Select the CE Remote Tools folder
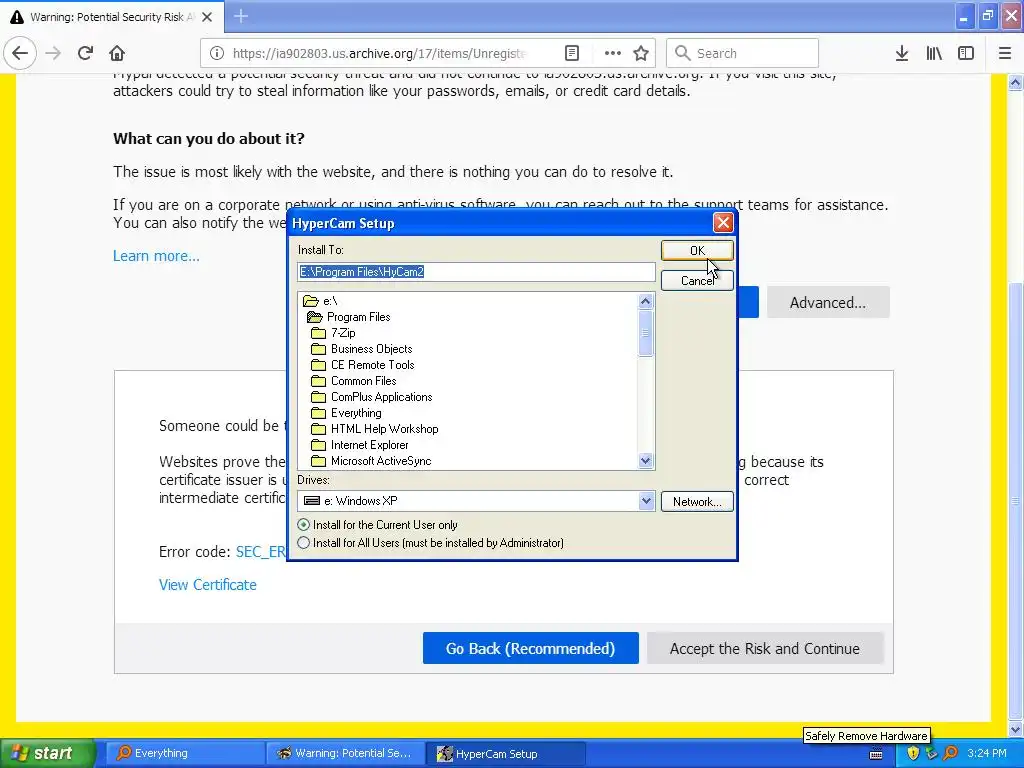The image size is (1024, 768). 362,365
